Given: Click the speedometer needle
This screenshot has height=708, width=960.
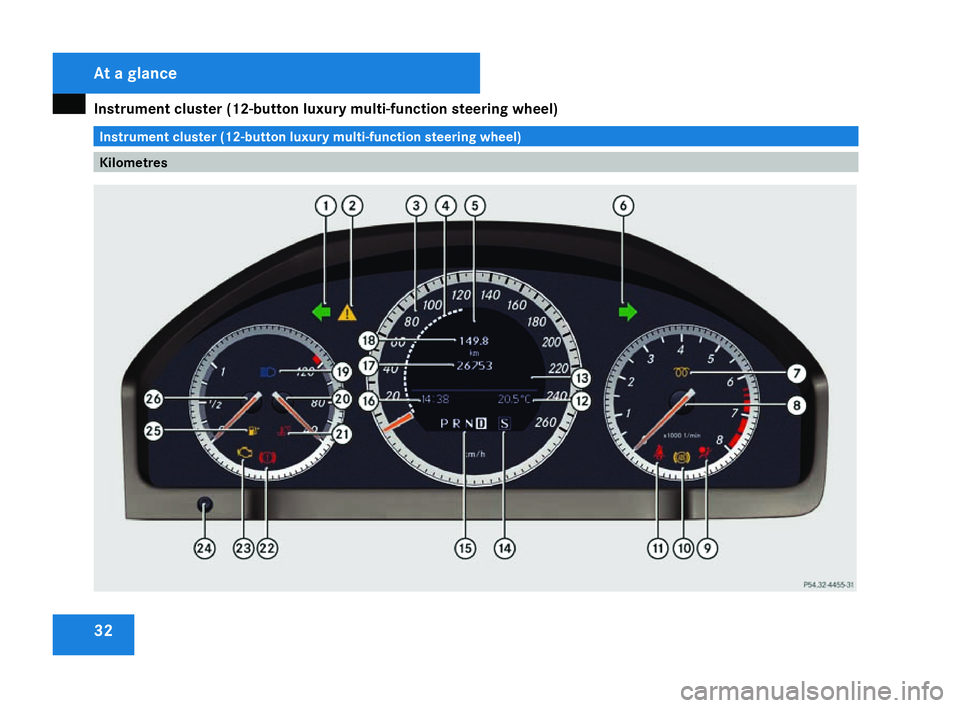Looking at the screenshot, I should pyautogui.click(x=397, y=422).
